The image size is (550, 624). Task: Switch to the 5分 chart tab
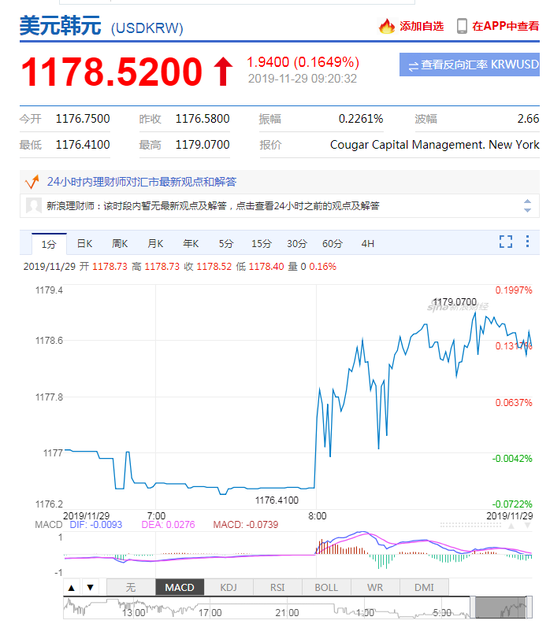226,244
